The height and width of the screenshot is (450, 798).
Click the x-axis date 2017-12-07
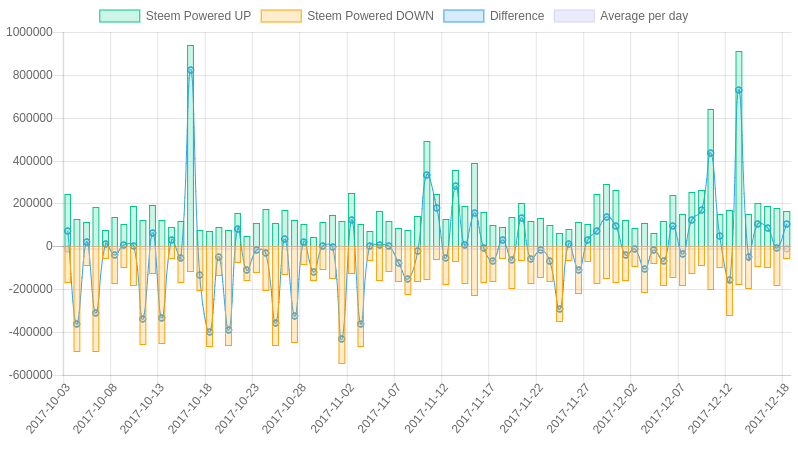663,409
